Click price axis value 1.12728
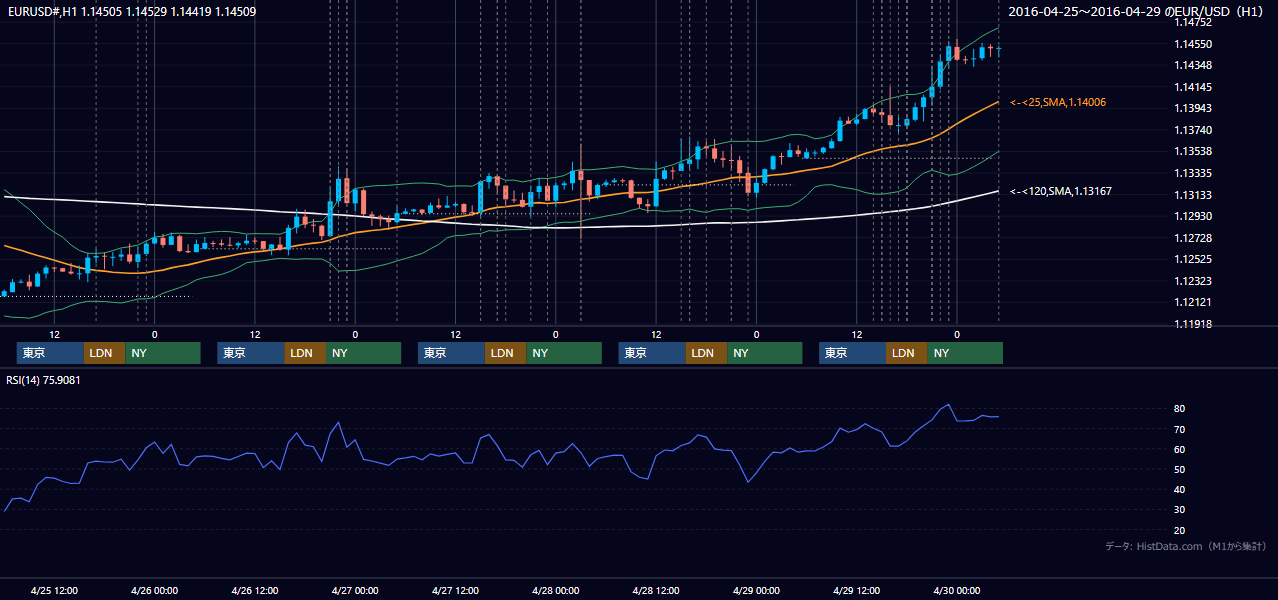This screenshot has height=600, width=1278. point(1193,238)
